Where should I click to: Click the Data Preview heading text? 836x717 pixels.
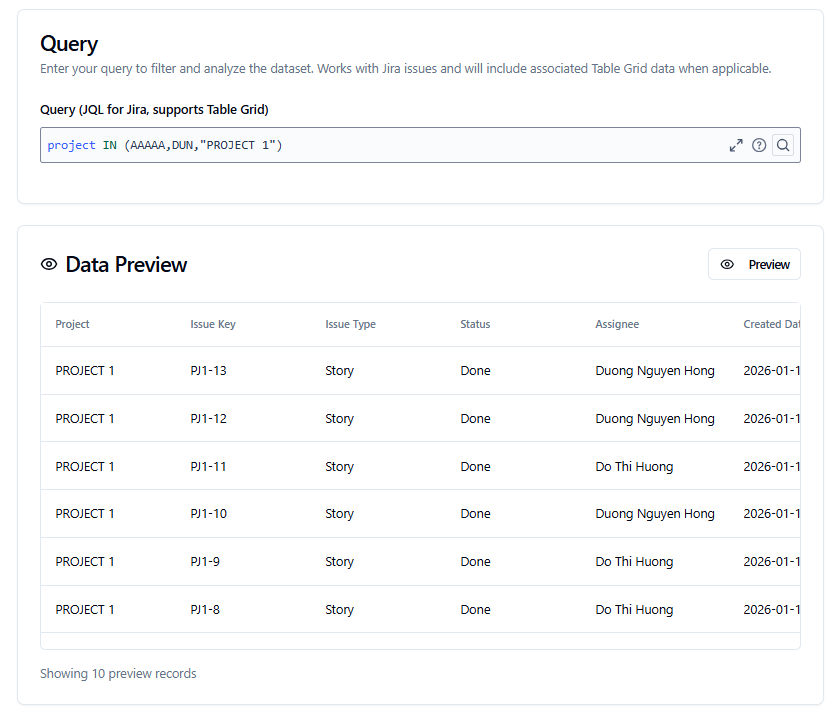(x=126, y=264)
